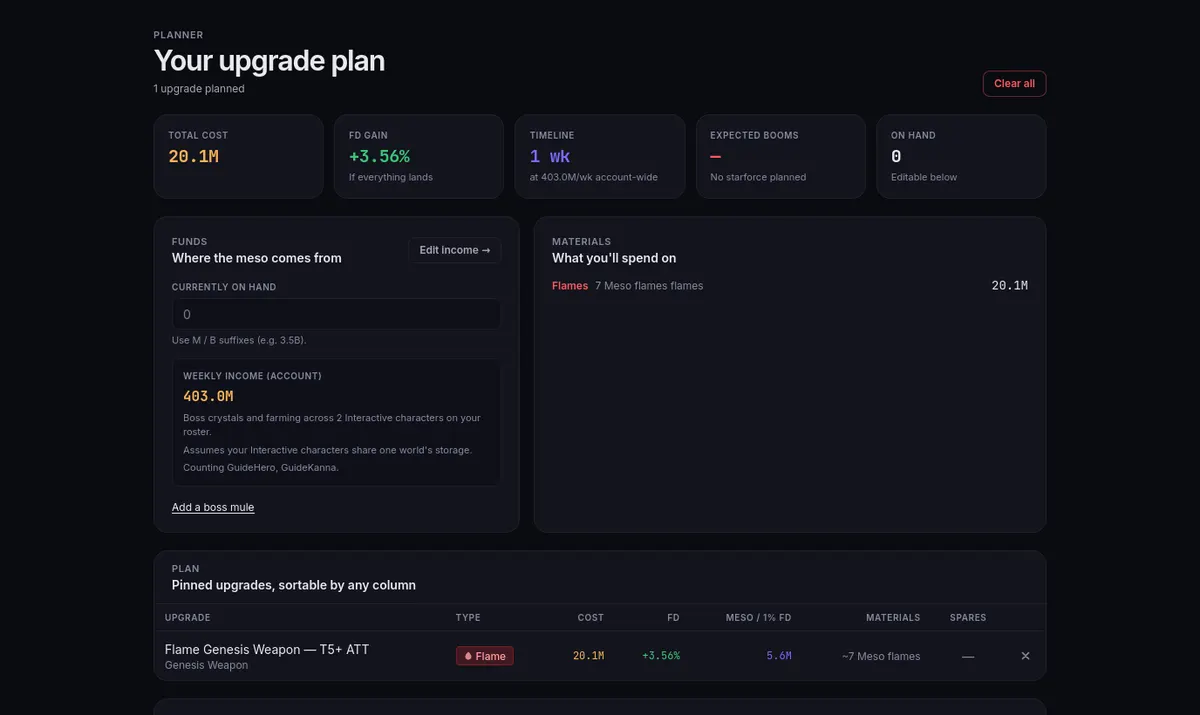Click the +3.56% FD cell in the plan row
Screen dimensions: 1200x715
pos(661,656)
